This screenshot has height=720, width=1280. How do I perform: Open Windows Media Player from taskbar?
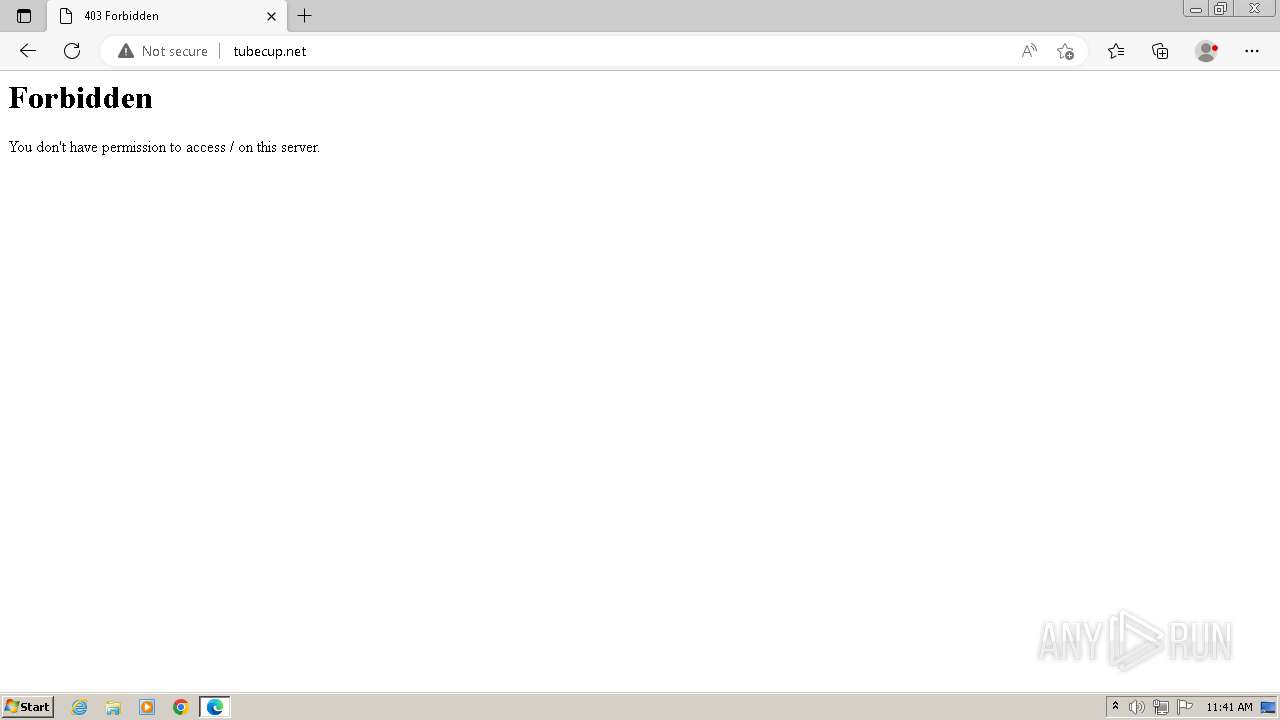coord(147,707)
